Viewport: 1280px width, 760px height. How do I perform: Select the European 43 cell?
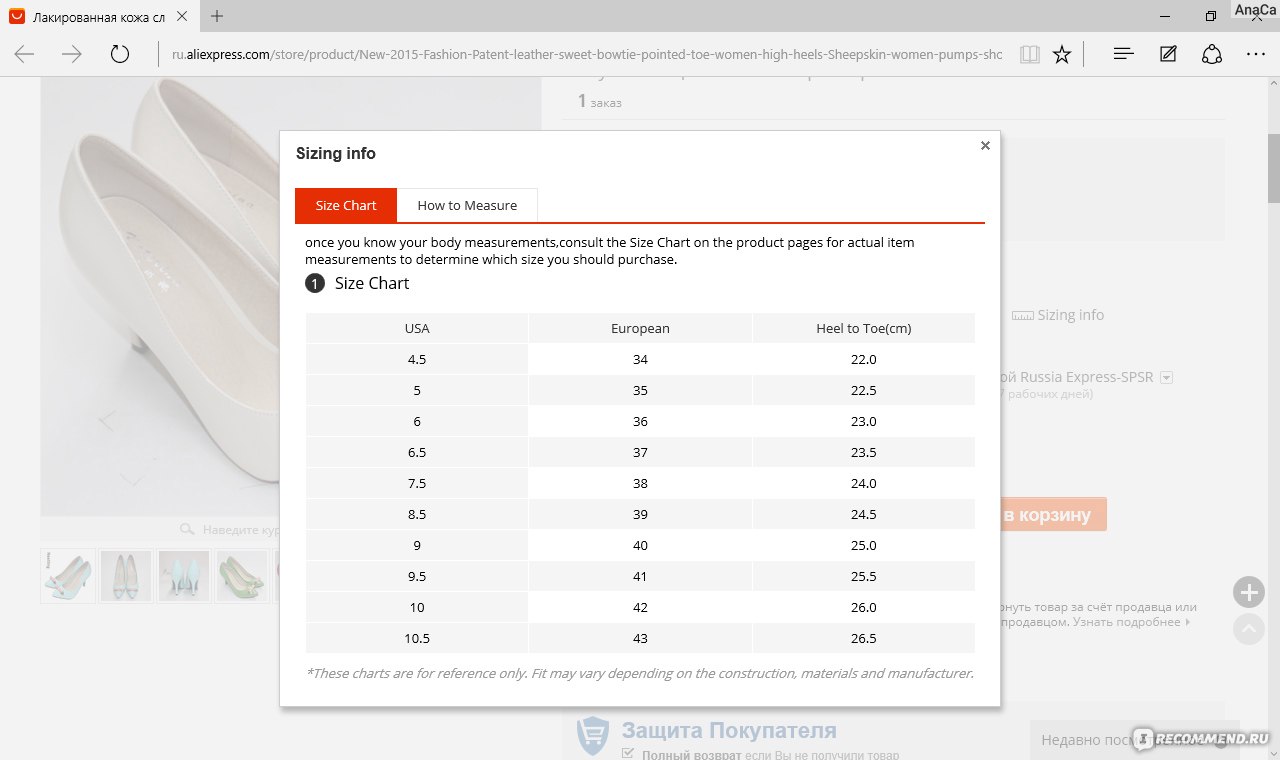tap(640, 638)
